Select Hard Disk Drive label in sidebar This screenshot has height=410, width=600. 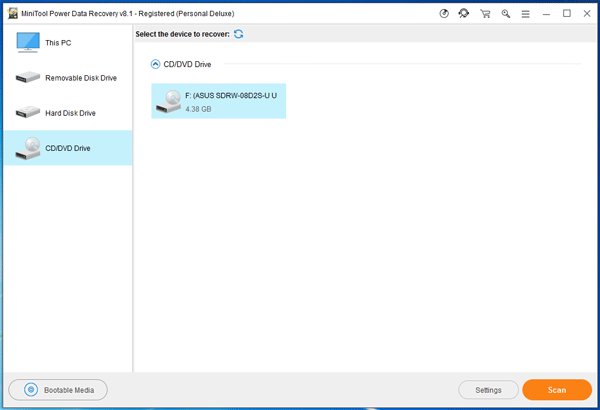[70, 113]
